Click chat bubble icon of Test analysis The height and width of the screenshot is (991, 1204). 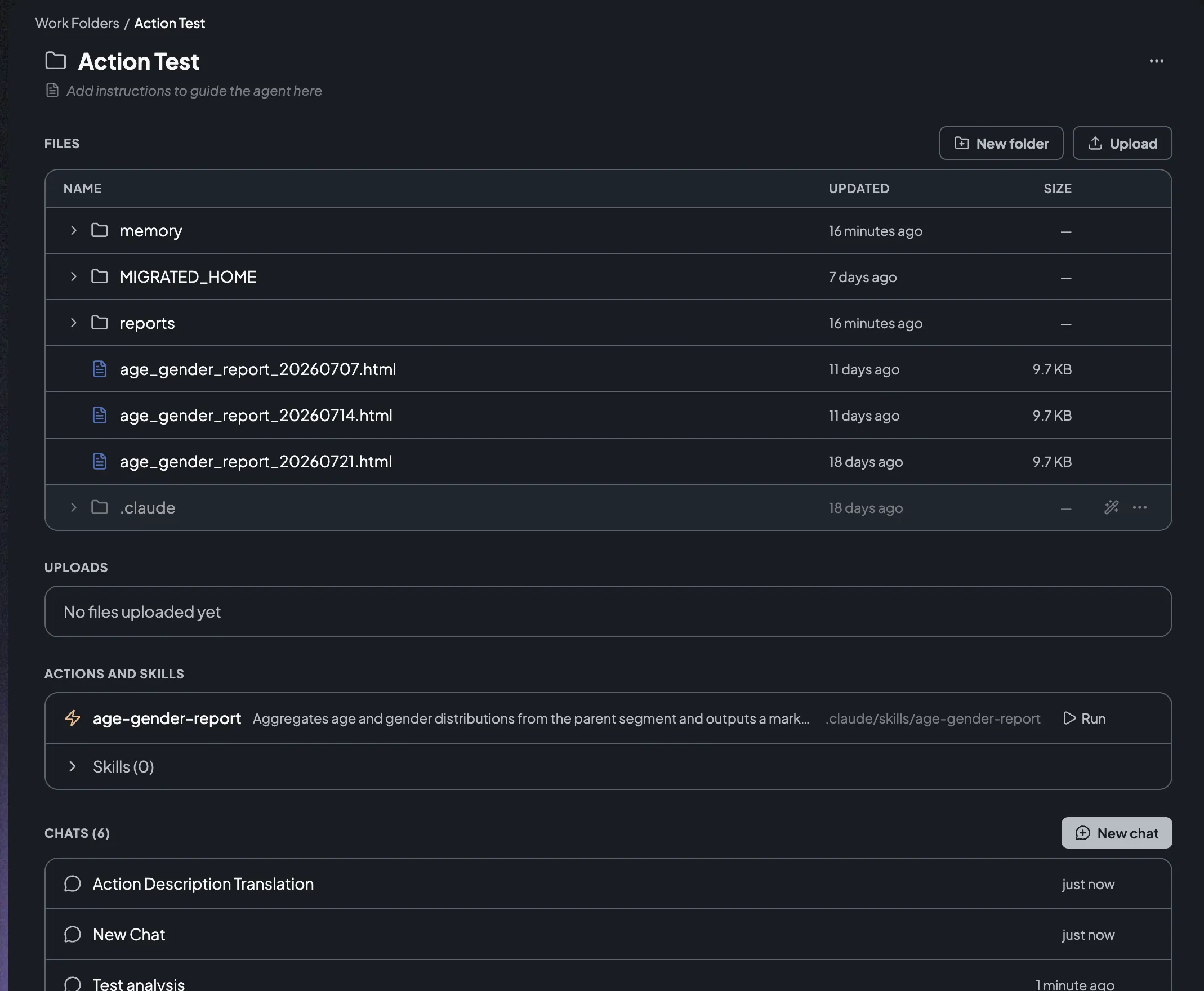coord(73,984)
